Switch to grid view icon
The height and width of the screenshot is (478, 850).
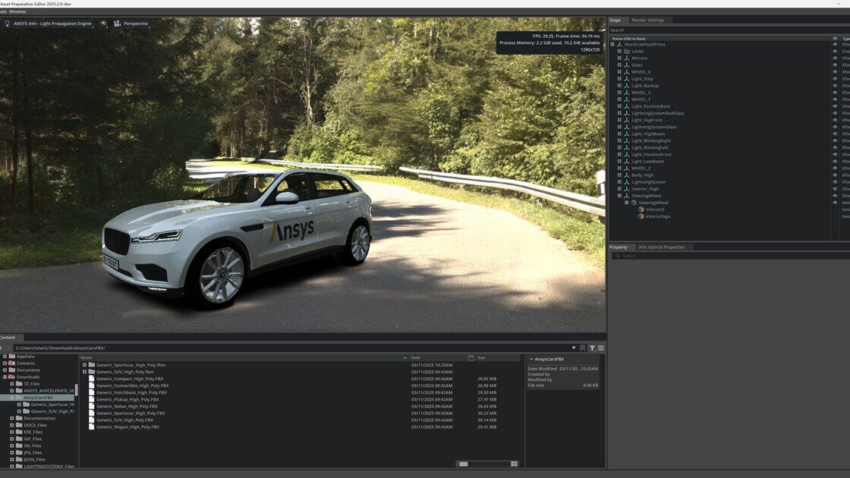[x=514, y=464]
